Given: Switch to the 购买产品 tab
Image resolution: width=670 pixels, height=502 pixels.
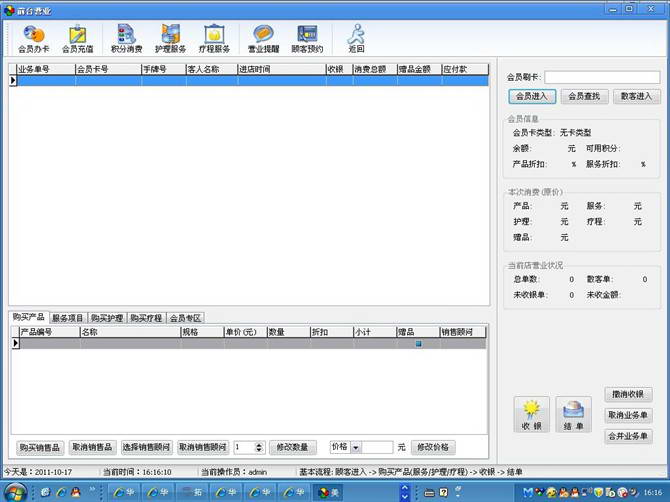Looking at the screenshot, I should 29,317.
